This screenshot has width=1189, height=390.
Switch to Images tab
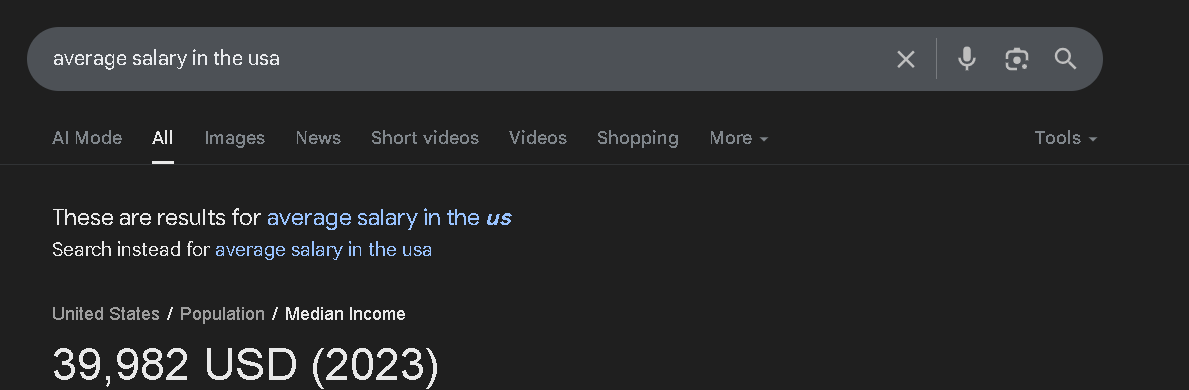pos(234,138)
